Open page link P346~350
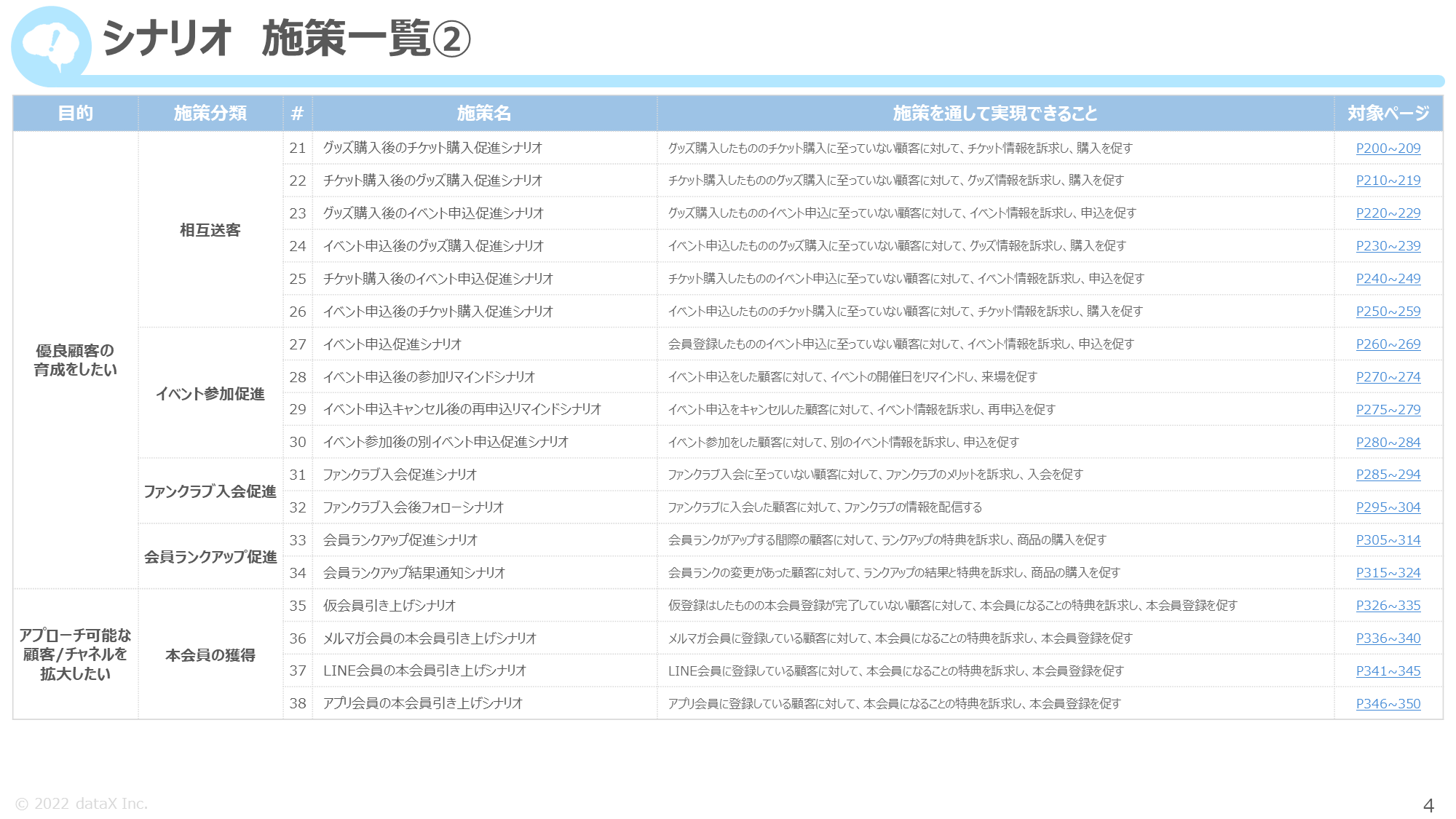1456x819 pixels. click(1388, 704)
